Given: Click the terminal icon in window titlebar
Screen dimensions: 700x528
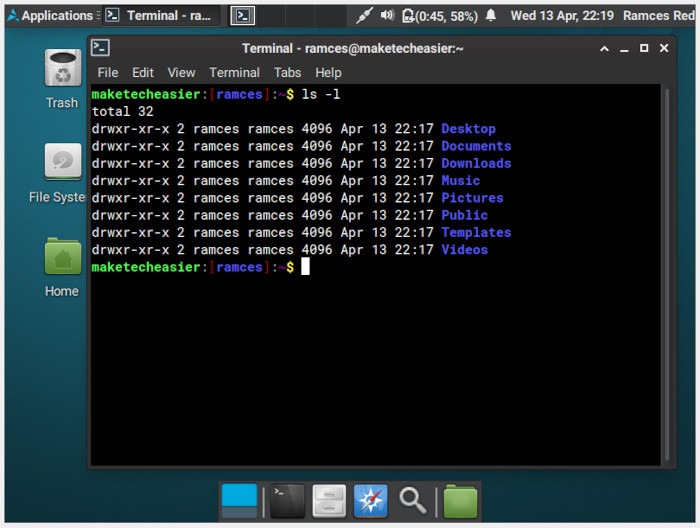Looking at the screenshot, I should click(x=100, y=48).
